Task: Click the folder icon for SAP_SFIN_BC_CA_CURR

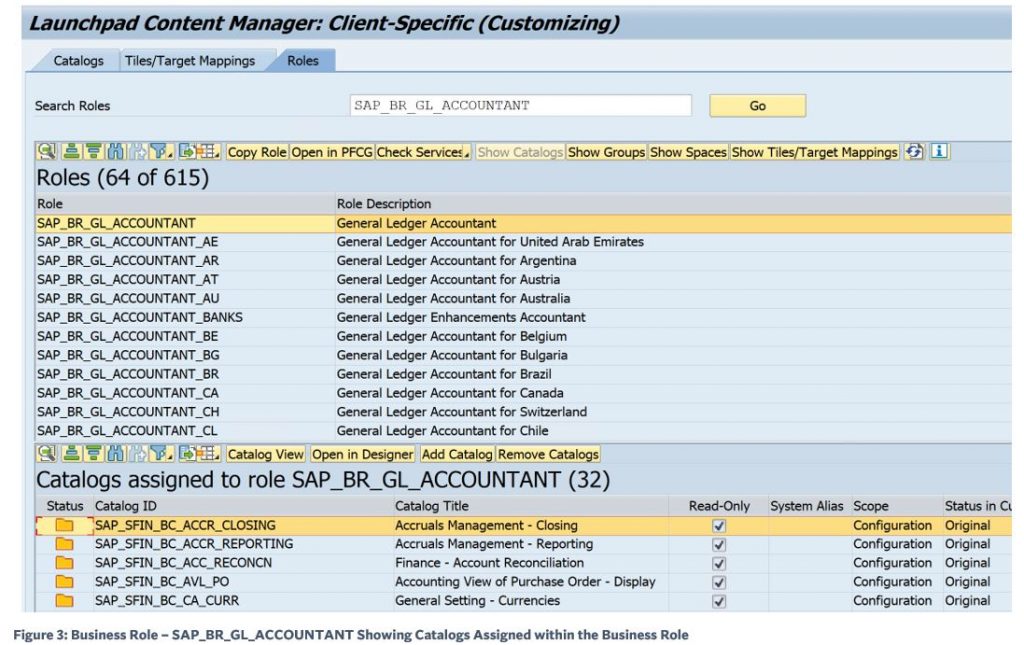Action: [64, 601]
